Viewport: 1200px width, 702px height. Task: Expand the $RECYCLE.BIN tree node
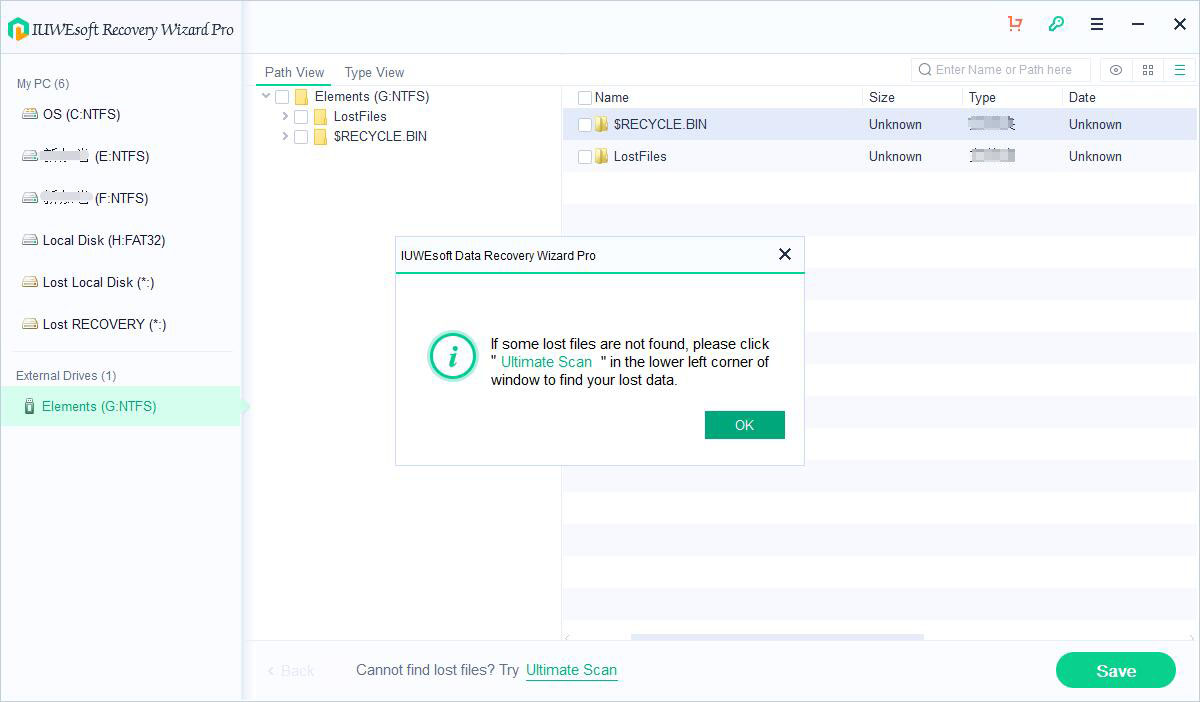tap(285, 137)
